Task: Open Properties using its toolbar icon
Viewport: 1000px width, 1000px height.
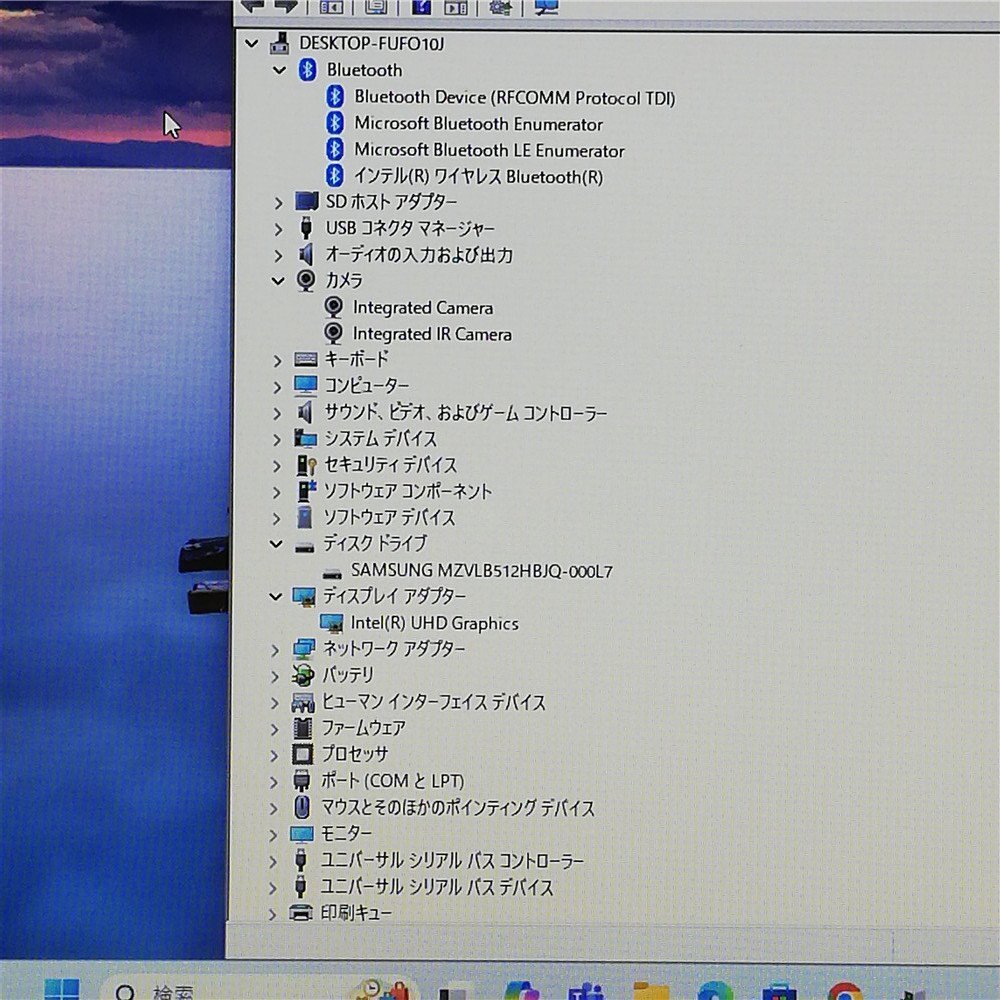Action: [x=375, y=8]
